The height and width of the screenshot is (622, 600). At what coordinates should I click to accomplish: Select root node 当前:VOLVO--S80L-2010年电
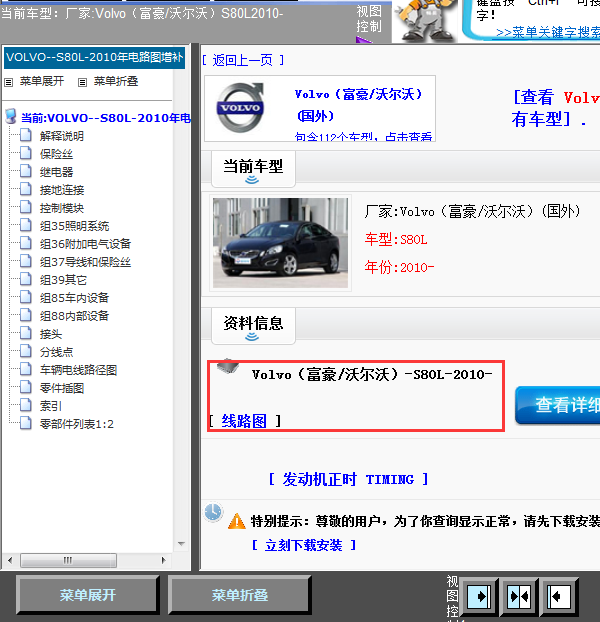coord(105,118)
